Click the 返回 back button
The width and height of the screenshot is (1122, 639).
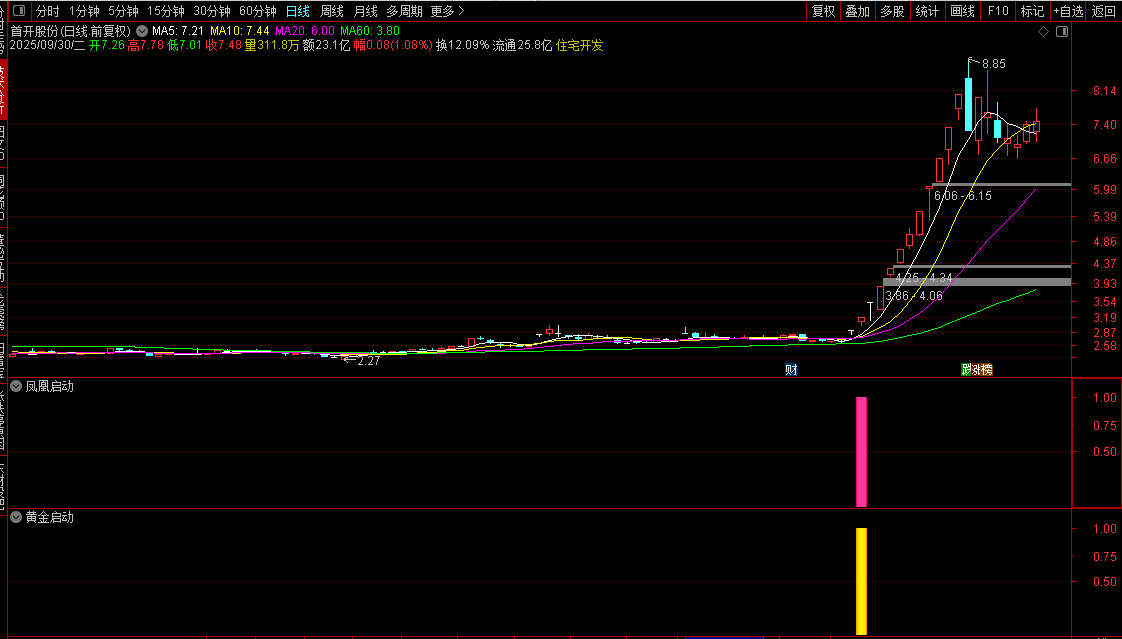click(x=1103, y=11)
